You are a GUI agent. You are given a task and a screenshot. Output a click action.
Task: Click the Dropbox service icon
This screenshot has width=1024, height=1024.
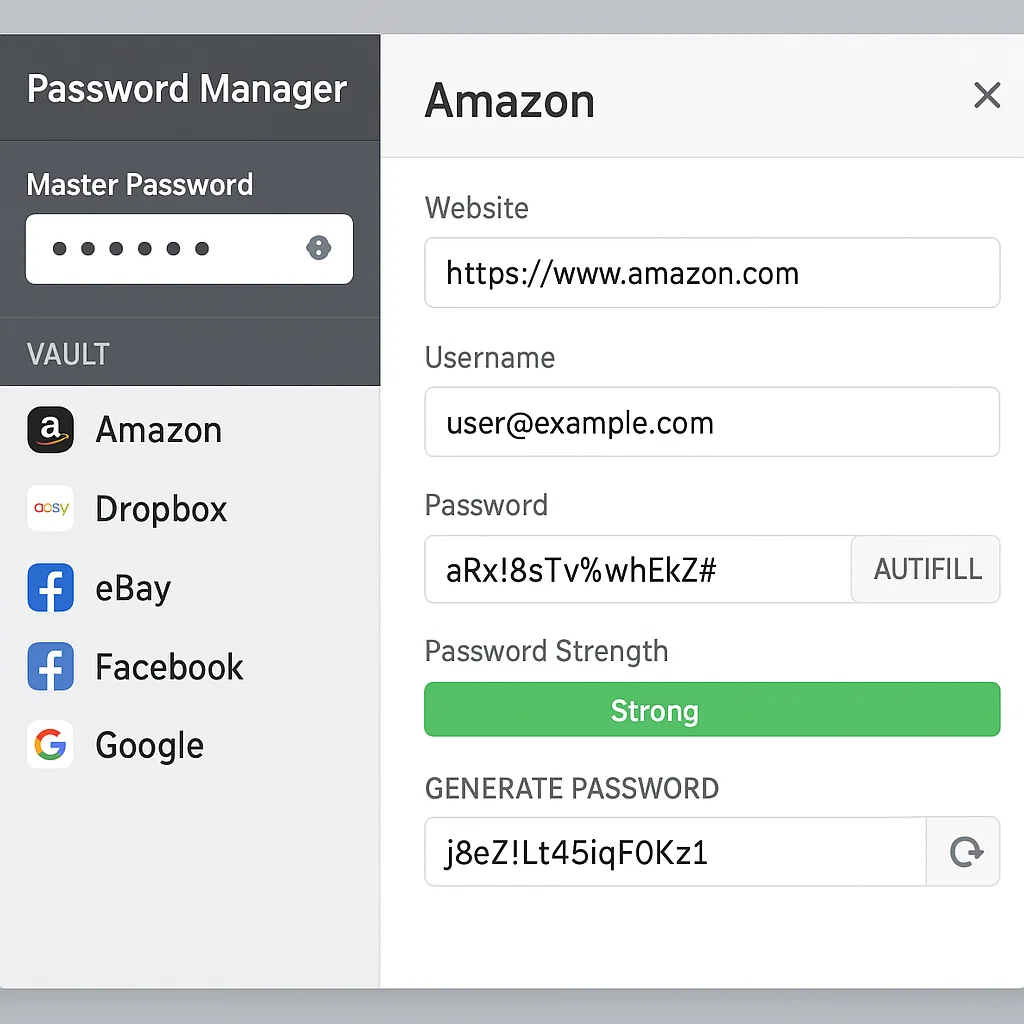[50, 509]
